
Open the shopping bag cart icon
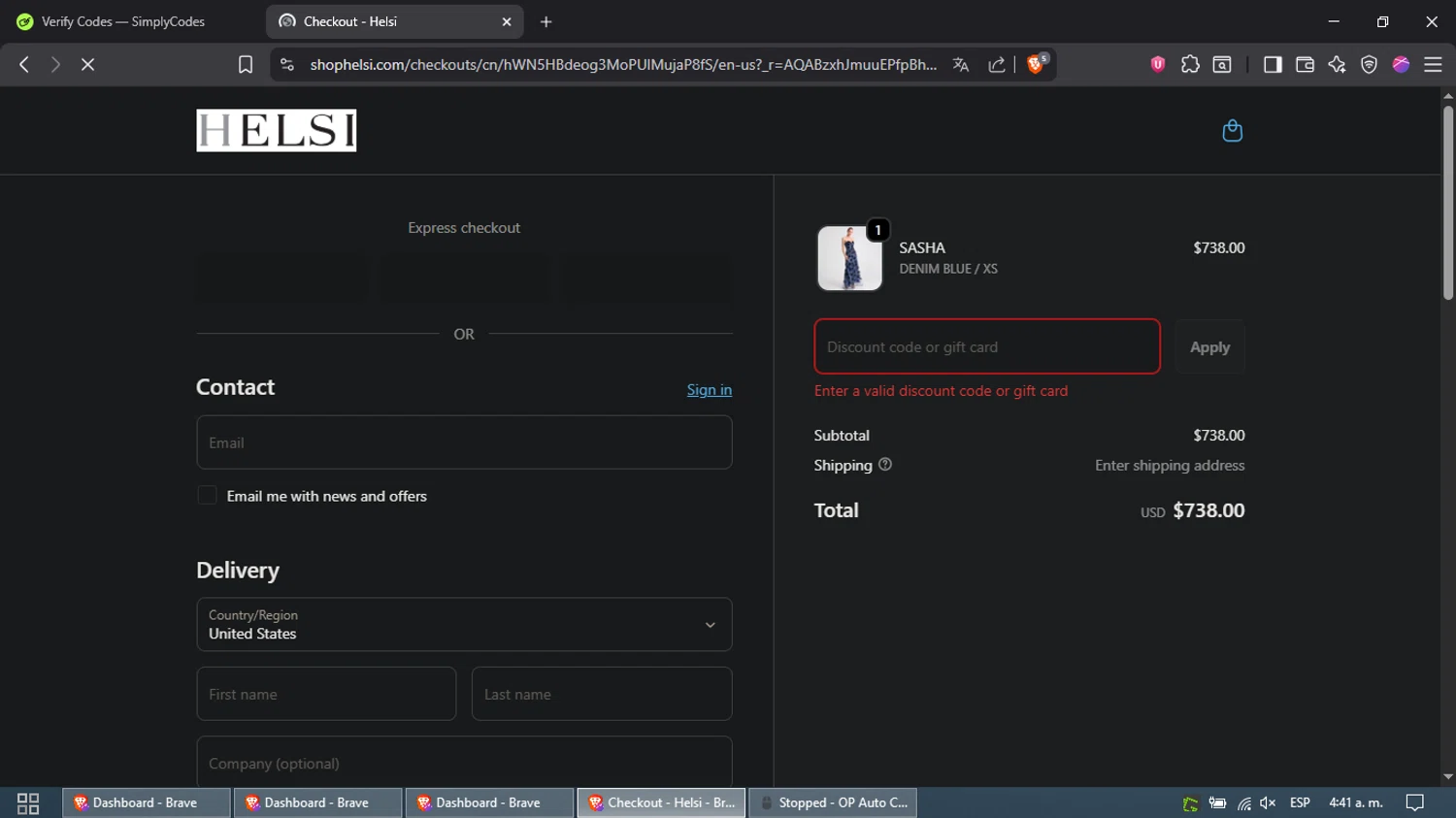[1232, 131]
